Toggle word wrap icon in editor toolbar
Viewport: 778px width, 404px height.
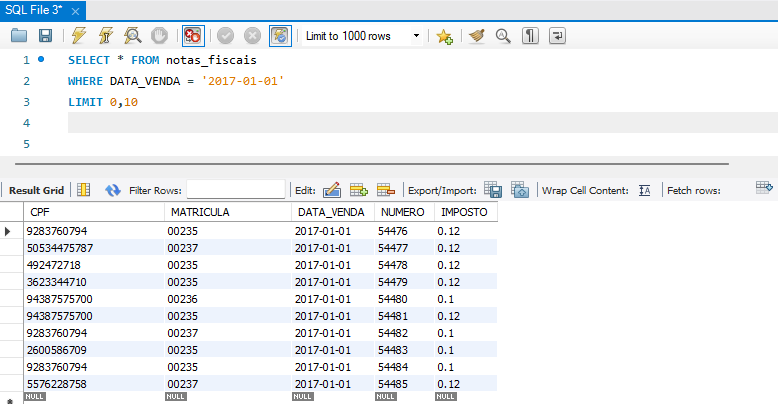557,36
